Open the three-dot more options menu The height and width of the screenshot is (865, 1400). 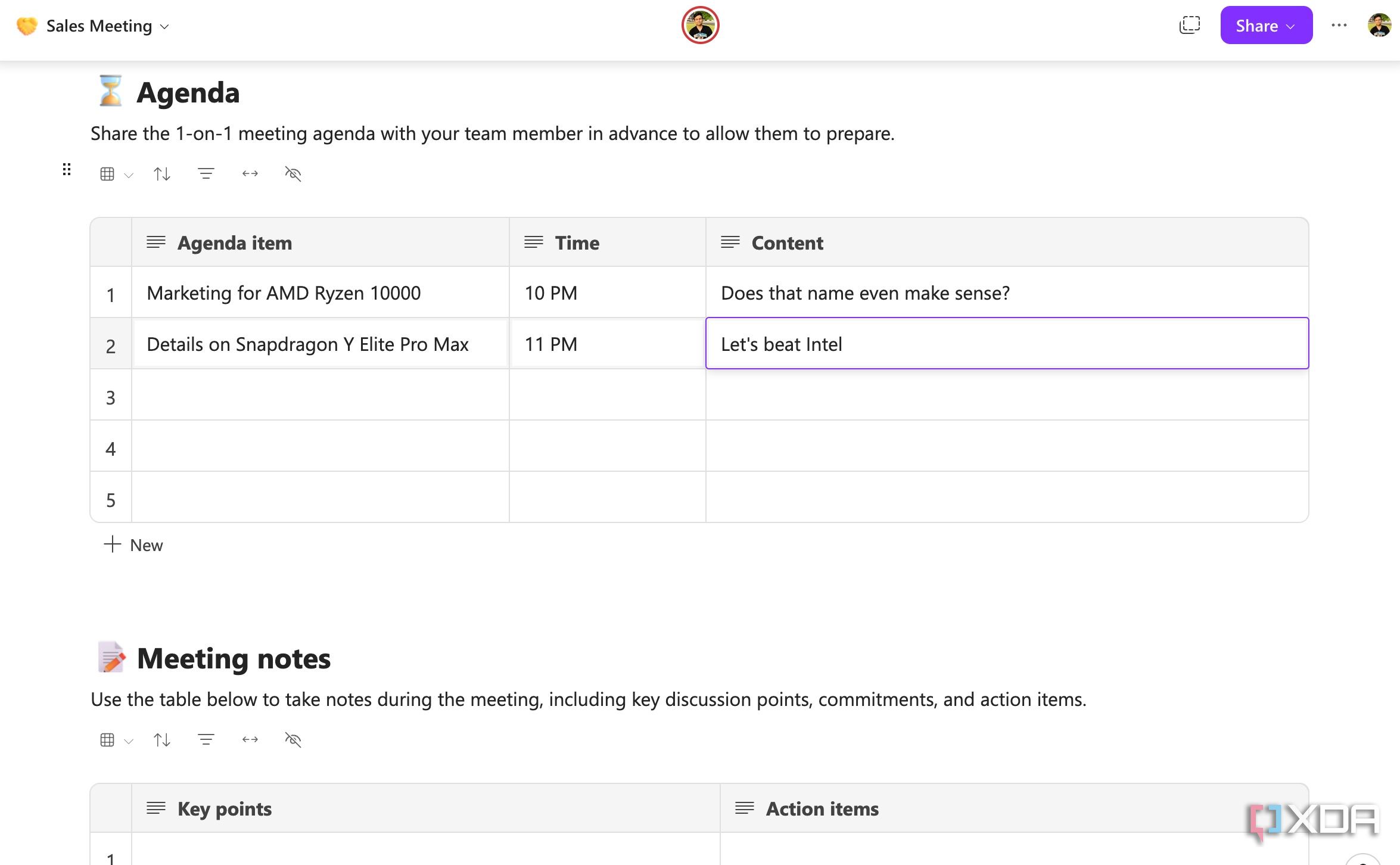(x=1339, y=25)
